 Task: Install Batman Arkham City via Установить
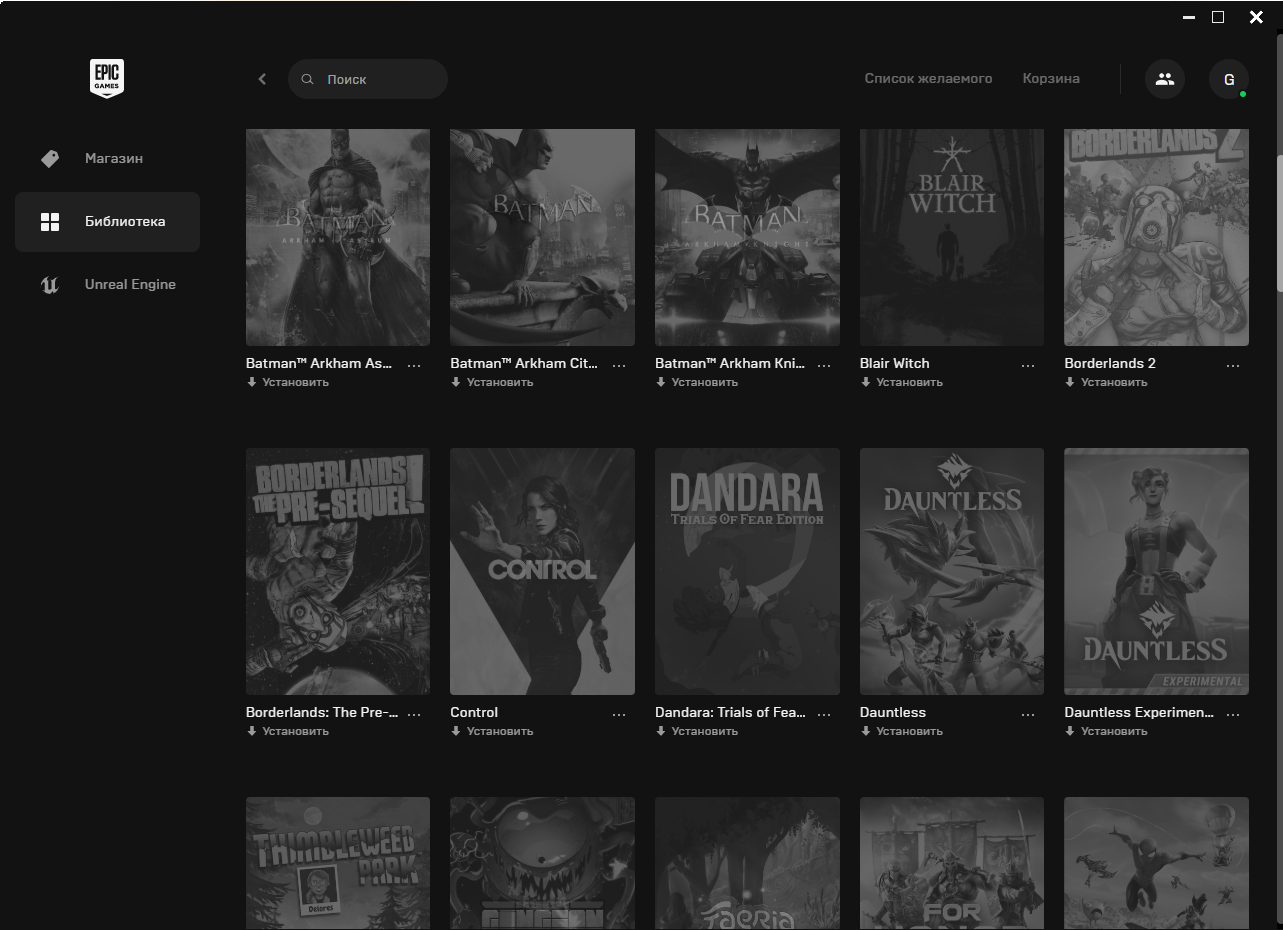point(492,382)
